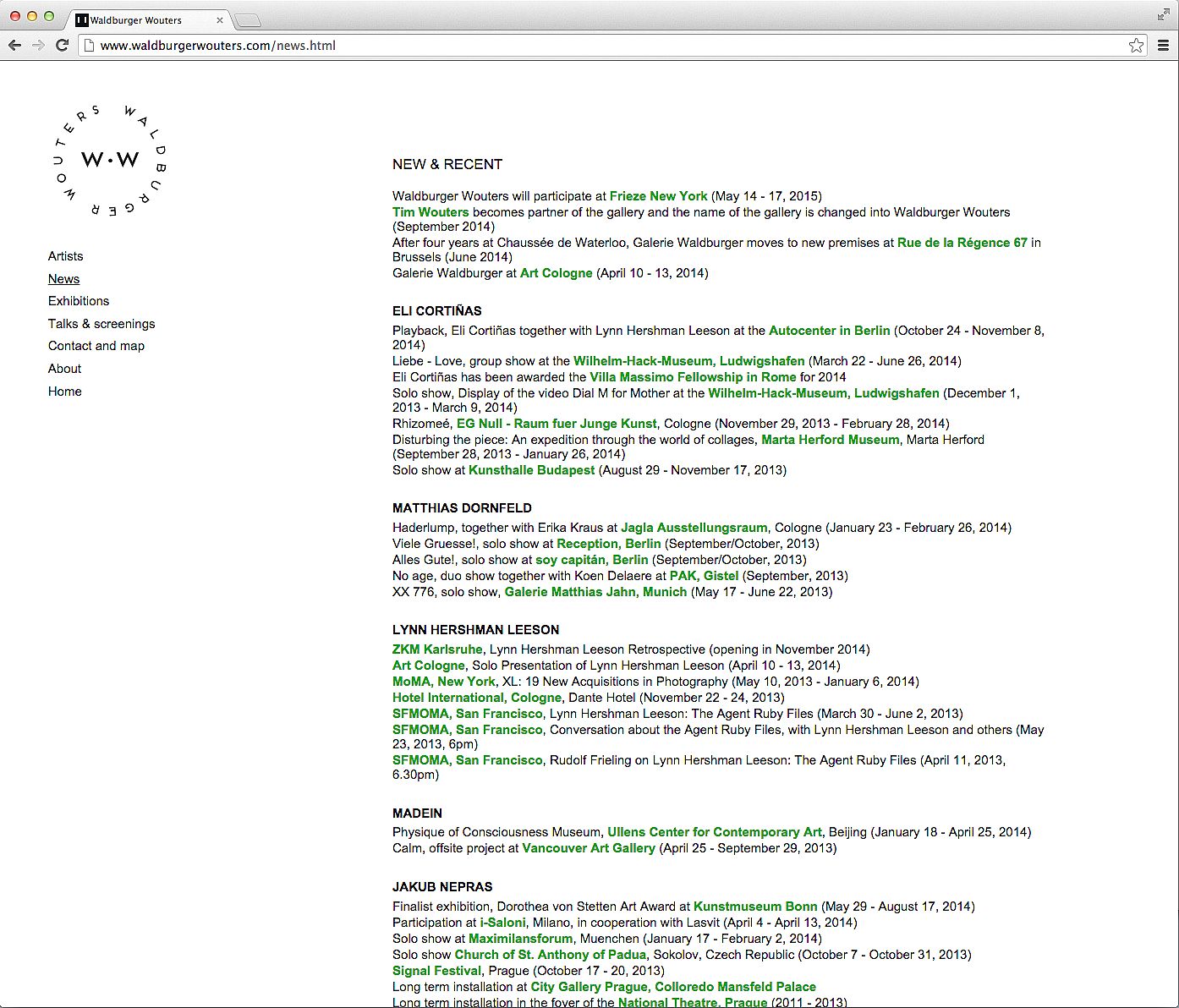Click the Rue de la Régence 67 link
Viewport: 1179px width, 1008px height.
[x=962, y=243]
